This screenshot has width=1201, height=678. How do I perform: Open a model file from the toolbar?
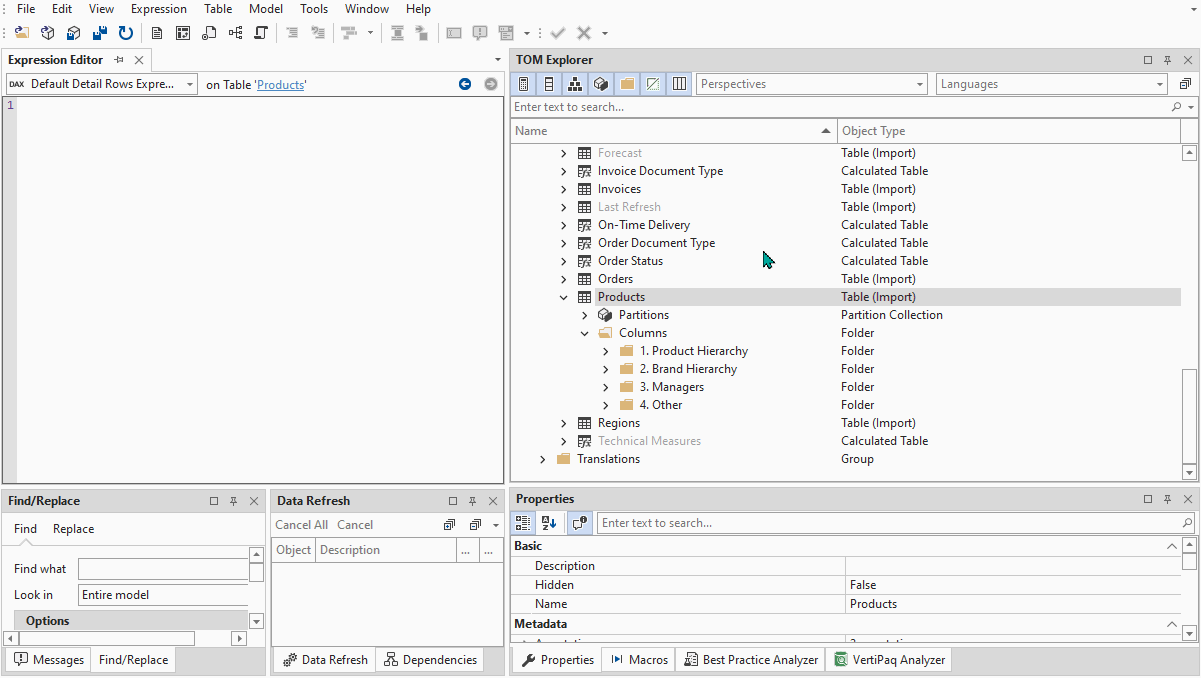[x=21, y=32]
